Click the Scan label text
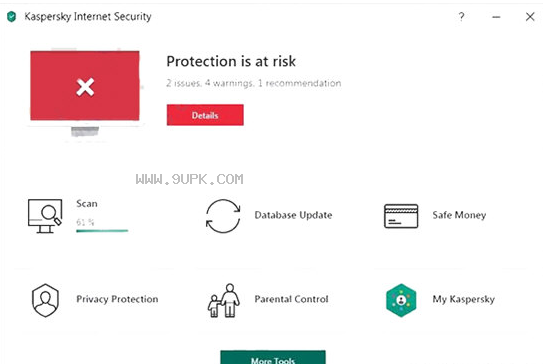The image size is (543, 364). click(87, 203)
